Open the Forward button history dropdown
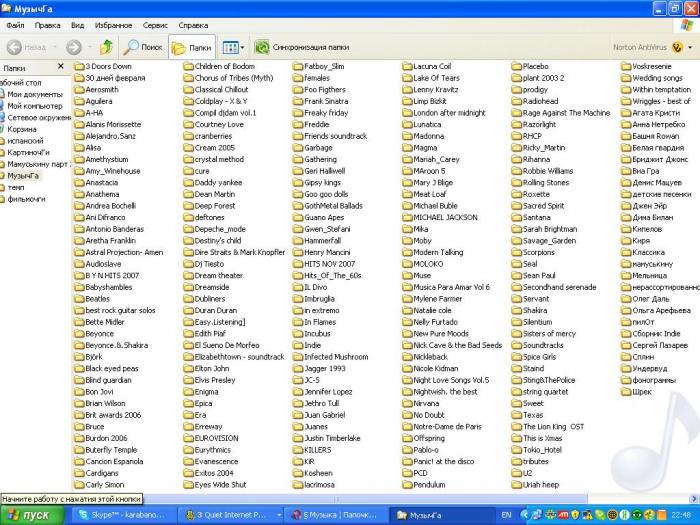This screenshot has height=525, width=700. click(90, 47)
